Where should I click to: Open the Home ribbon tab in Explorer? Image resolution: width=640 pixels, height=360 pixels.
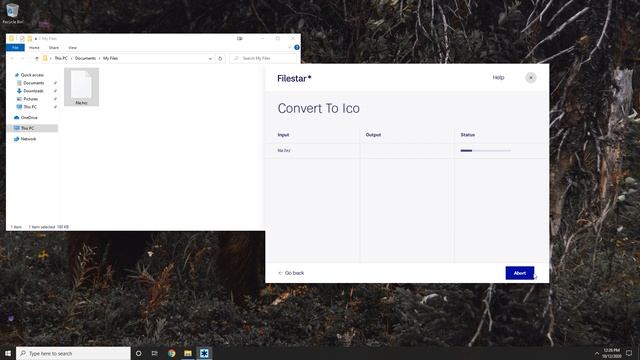[34, 48]
